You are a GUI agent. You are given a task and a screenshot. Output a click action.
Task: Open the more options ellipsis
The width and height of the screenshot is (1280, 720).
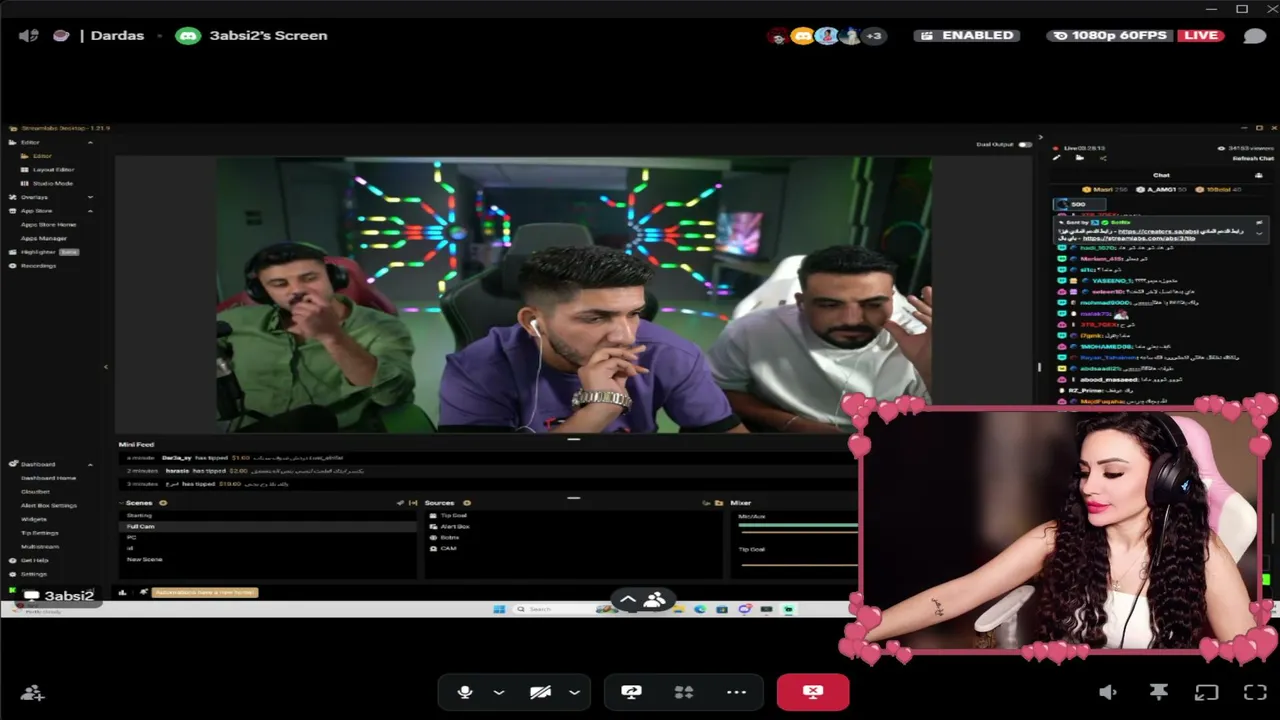click(737, 692)
